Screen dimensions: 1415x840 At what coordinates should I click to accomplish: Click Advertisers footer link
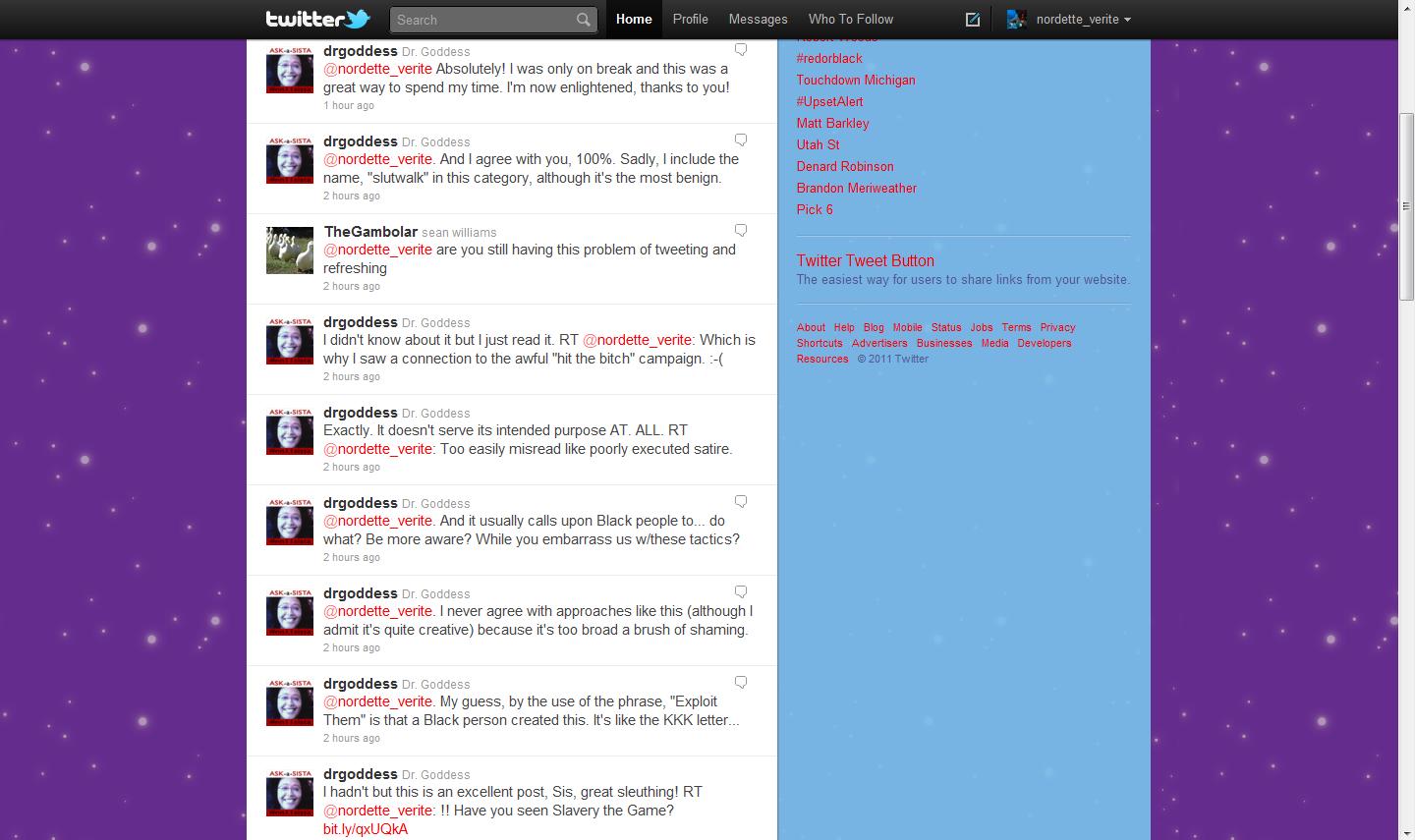click(x=879, y=343)
